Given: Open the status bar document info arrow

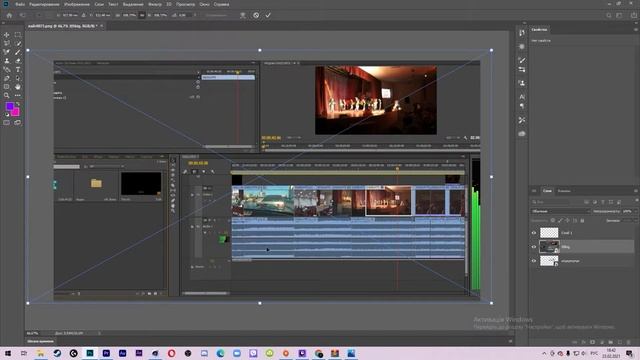Looking at the screenshot, I should click(99, 333).
